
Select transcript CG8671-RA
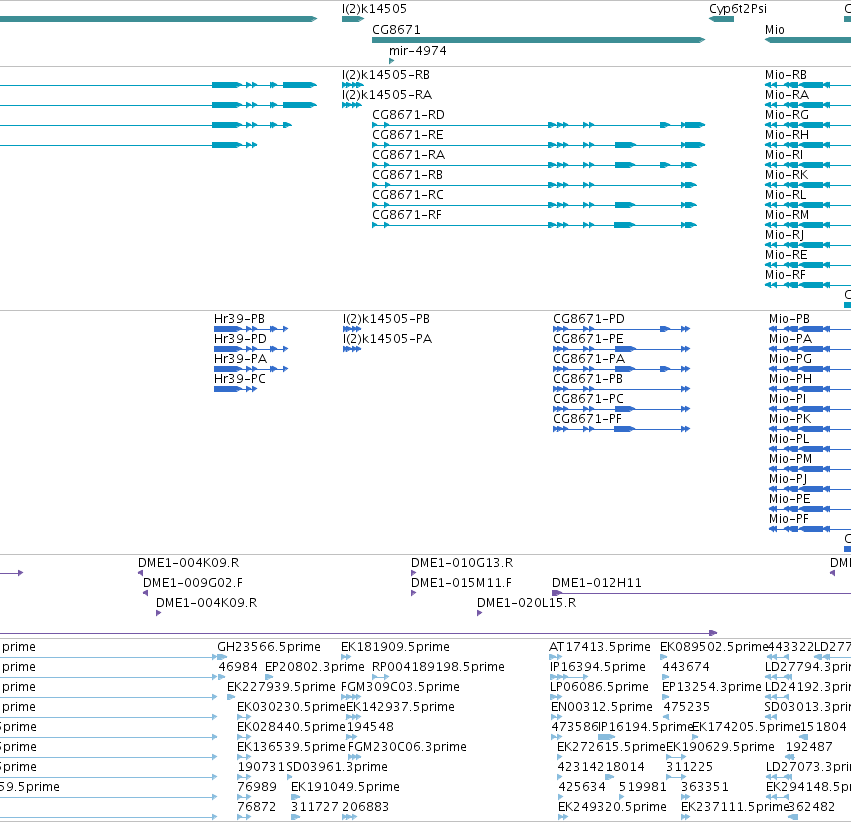(x=409, y=155)
